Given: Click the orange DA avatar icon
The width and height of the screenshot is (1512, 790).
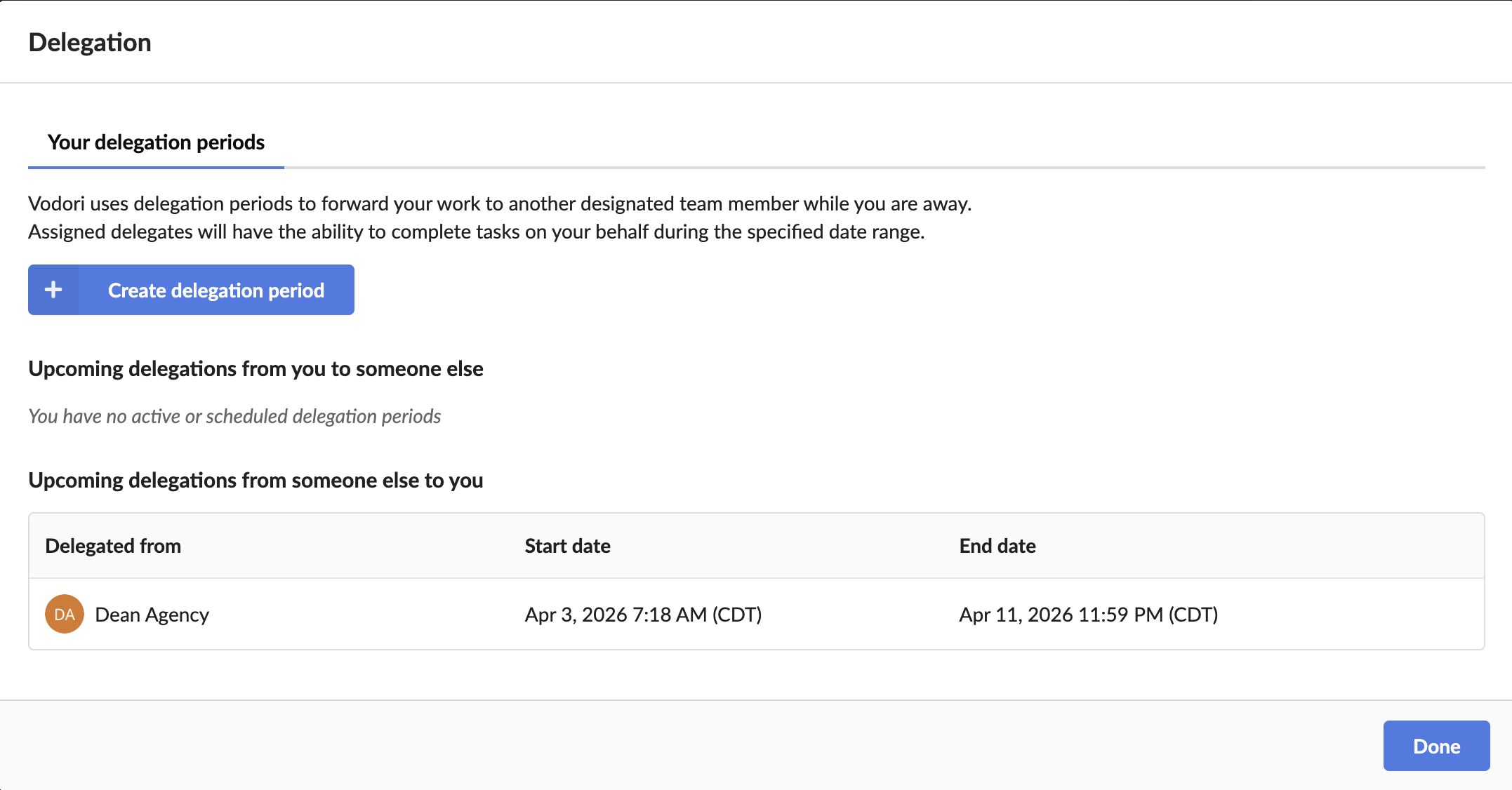Looking at the screenshot, I should click(65, 614).
